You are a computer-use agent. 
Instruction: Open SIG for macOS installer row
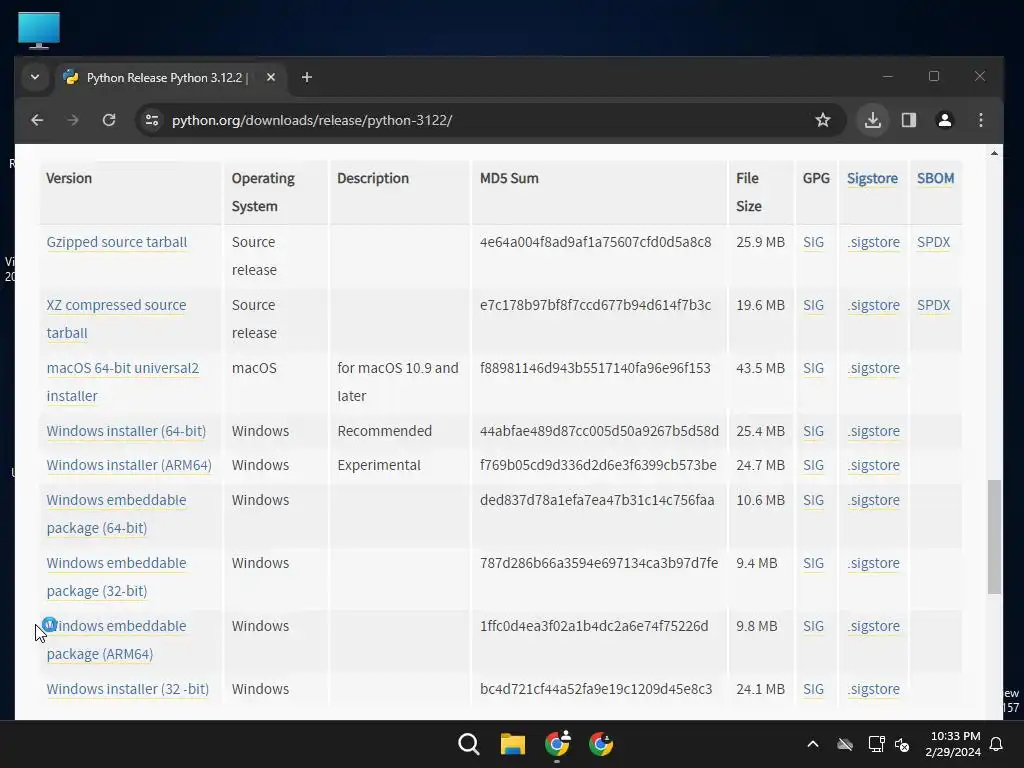pos(813,368)
